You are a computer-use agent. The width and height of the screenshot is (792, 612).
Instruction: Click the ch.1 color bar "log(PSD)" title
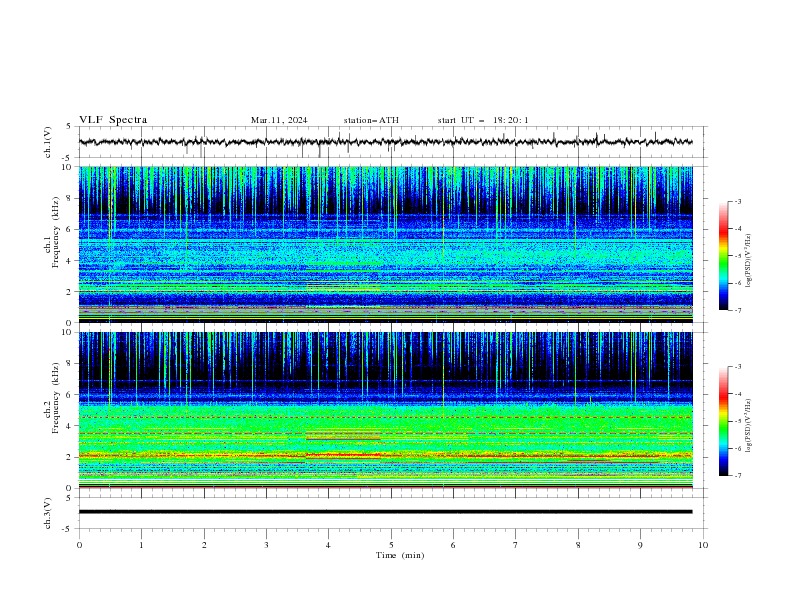[x=749, y=261]
